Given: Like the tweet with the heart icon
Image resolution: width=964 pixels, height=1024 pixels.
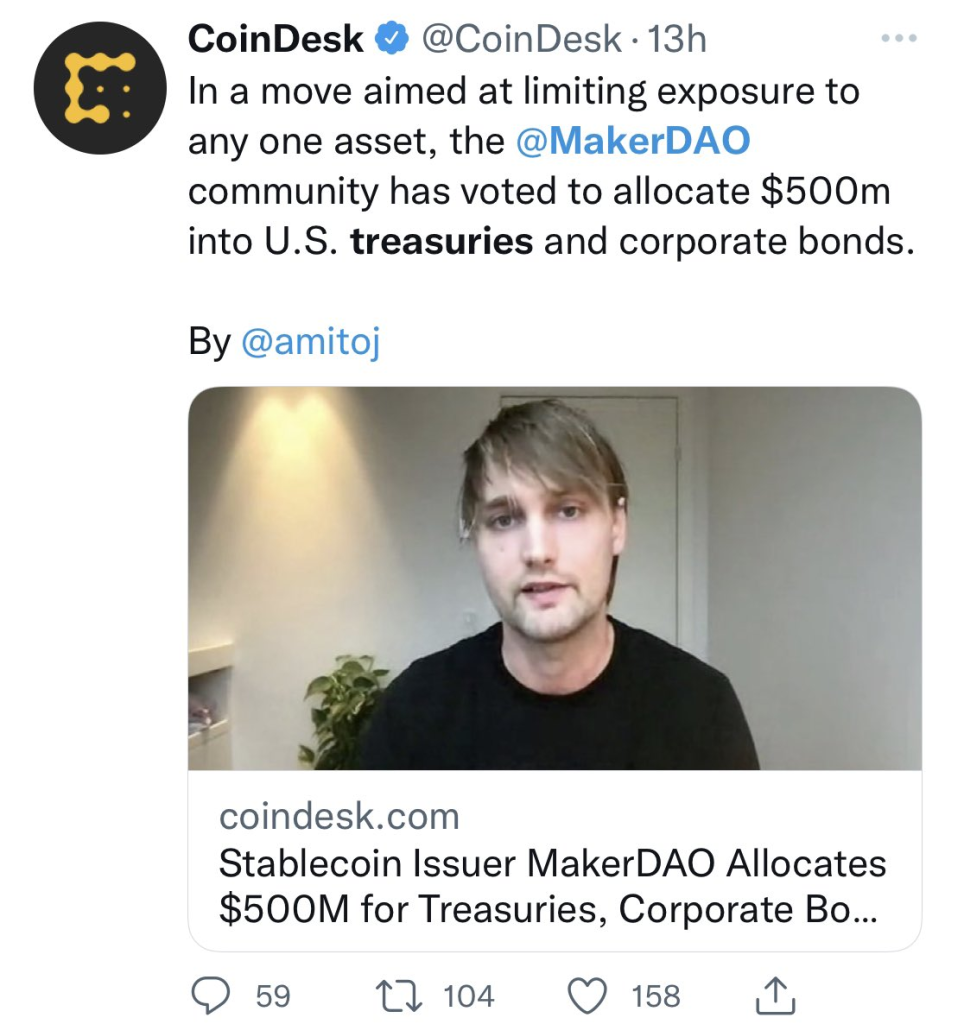Looking at the screenshot, I should coord(587,996).
